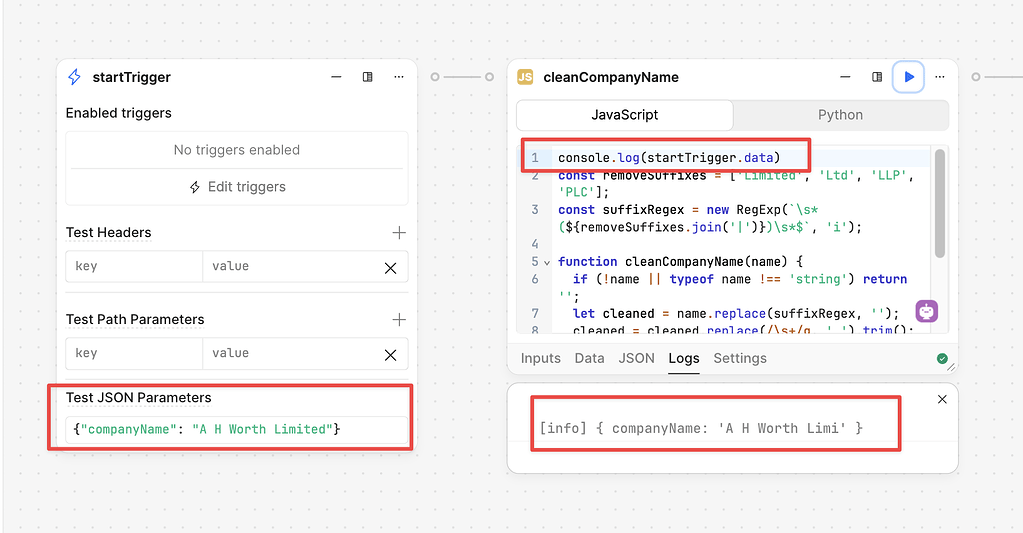Click the cleanCompanyName block title
This screenshot has width=1023, height=533.
611,77
